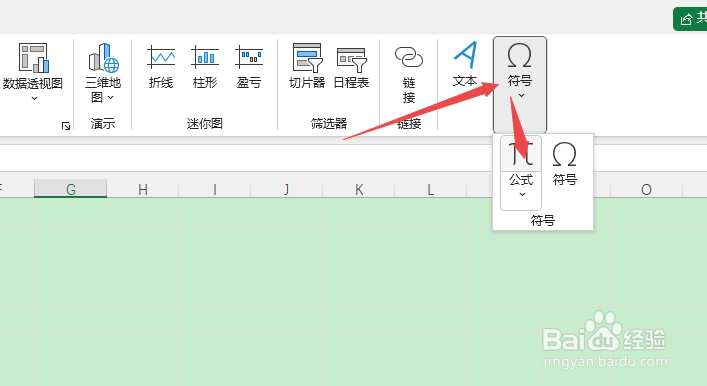Image resolution: width=707 pixels, height=386 pixels.
Task: Select column J header
Action: tap(286, 189)
